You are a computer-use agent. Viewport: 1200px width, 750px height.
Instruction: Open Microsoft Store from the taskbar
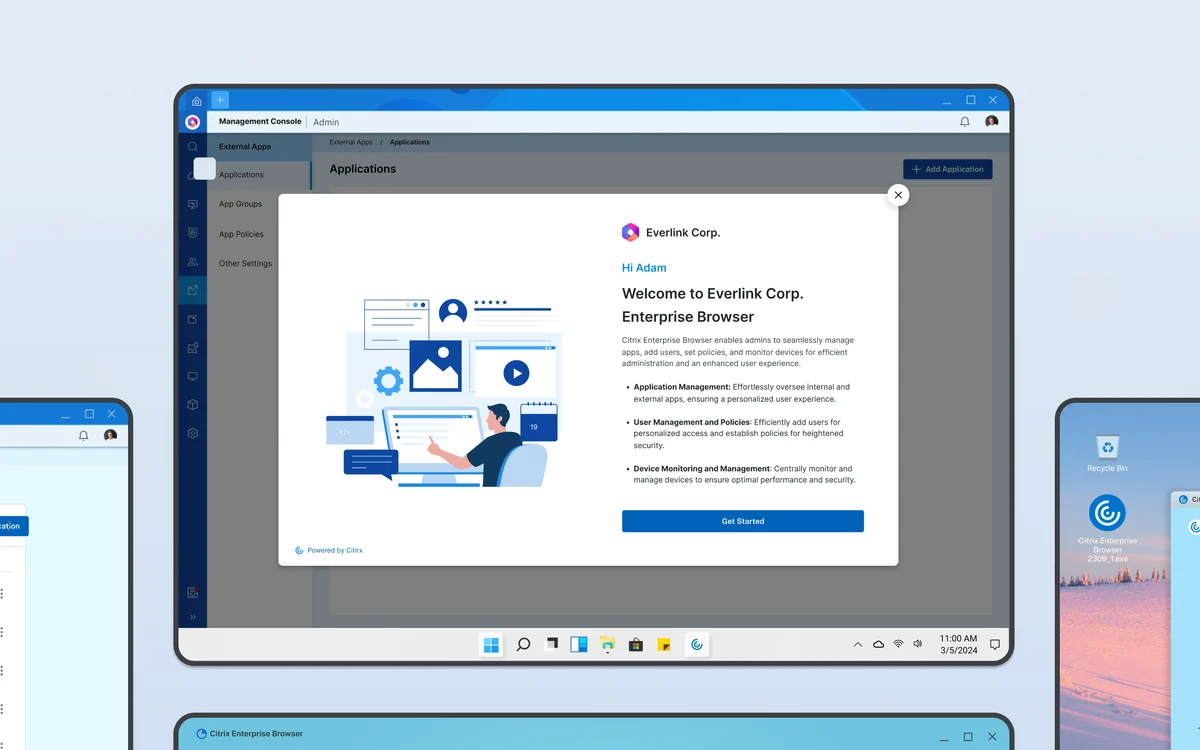tap(635, 645)
